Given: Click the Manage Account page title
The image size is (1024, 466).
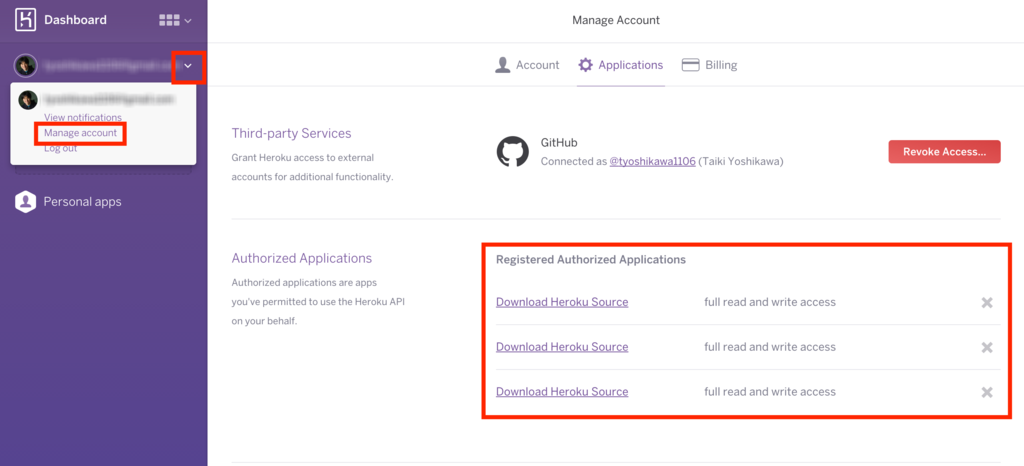Looking at the screenshot, I should pos(616,20).
